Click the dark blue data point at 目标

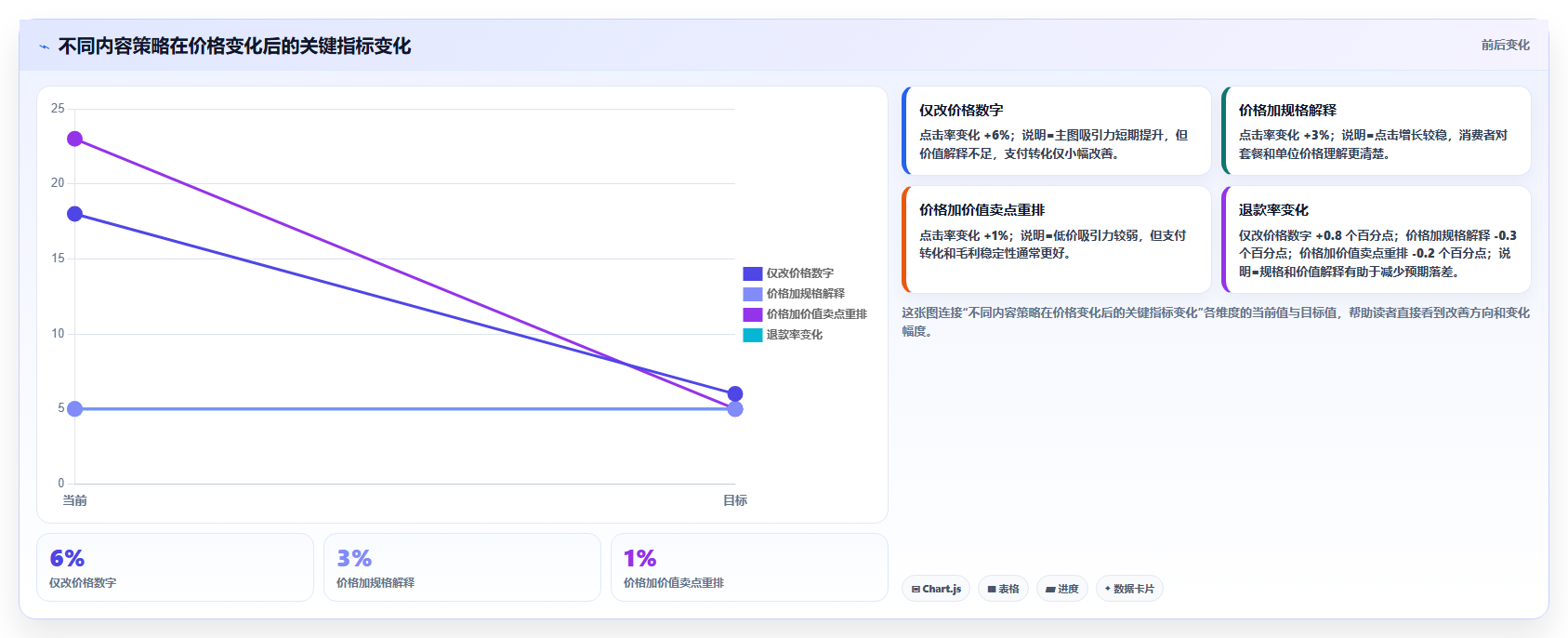(x=735, y=393)
